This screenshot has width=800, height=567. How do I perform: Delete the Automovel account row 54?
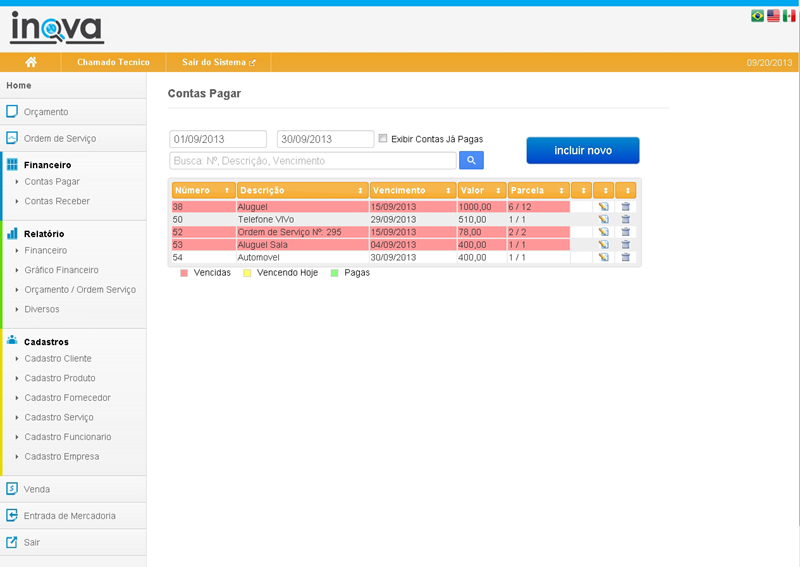(x=625, y=257)
